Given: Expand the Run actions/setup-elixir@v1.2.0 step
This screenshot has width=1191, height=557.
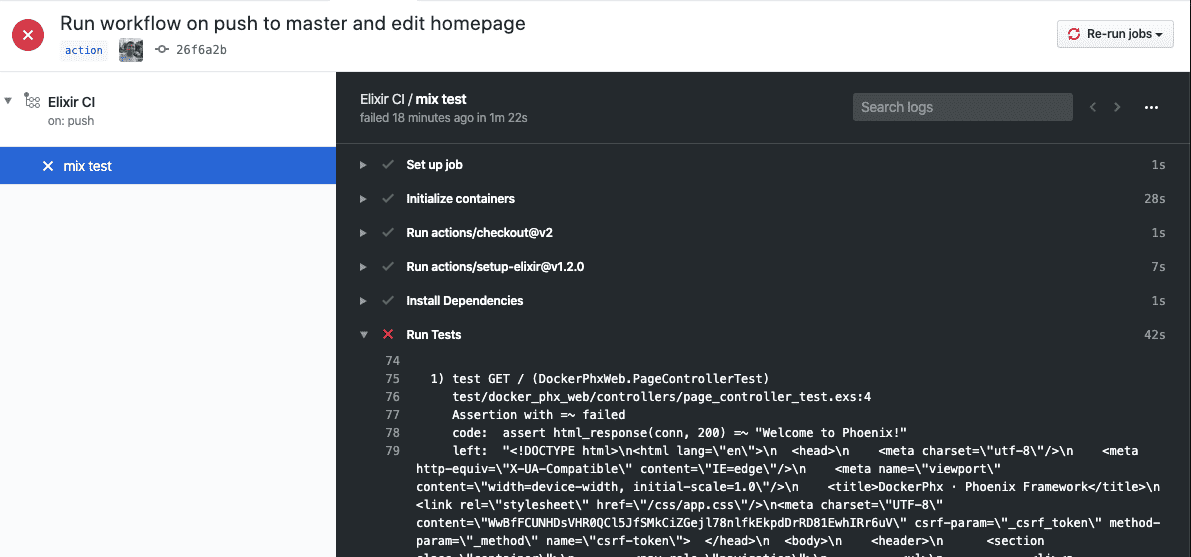Looking at the screenshot, I should tap(364, 267).
